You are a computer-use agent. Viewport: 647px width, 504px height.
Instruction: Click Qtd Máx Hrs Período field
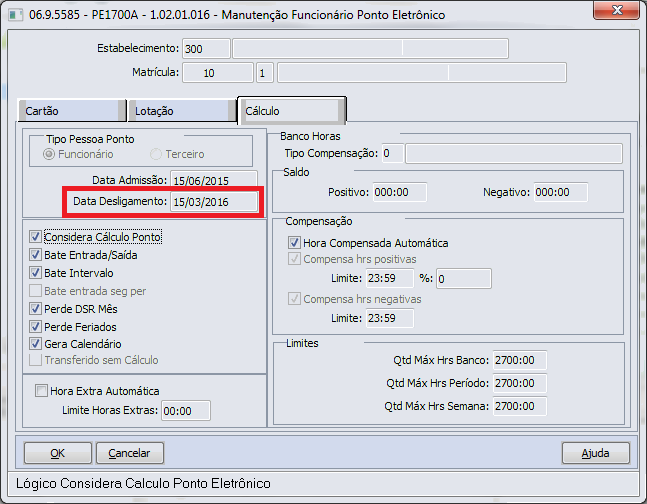[520, 383]
